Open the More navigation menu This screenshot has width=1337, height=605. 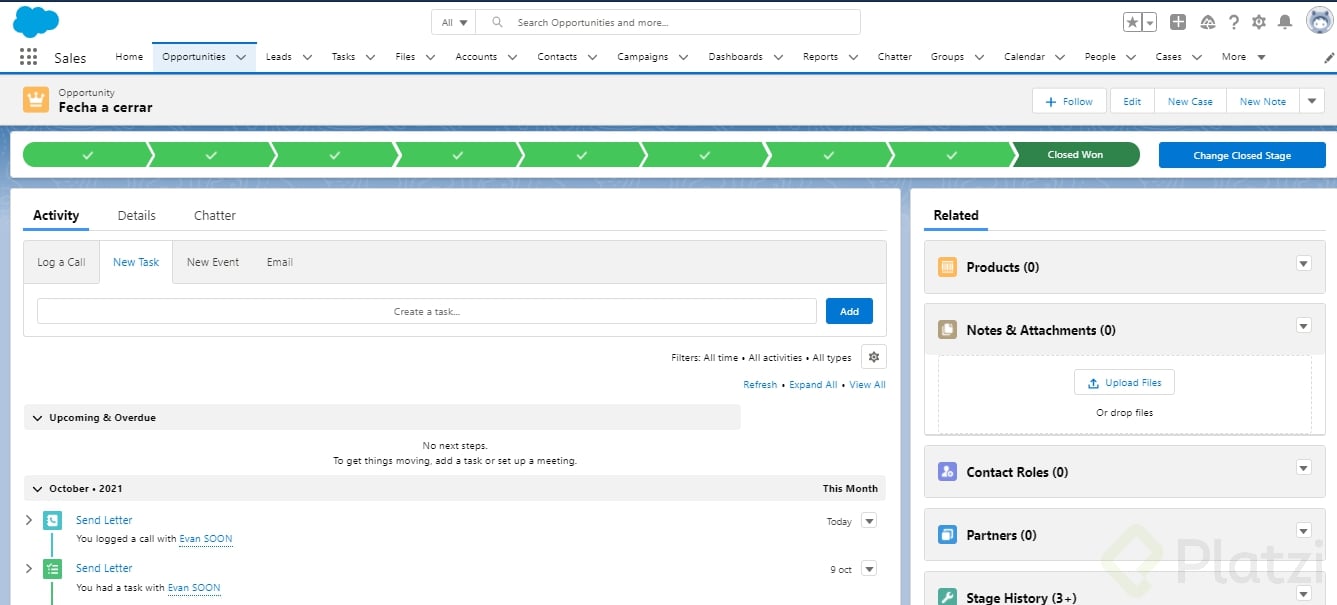coord(1244,57)
